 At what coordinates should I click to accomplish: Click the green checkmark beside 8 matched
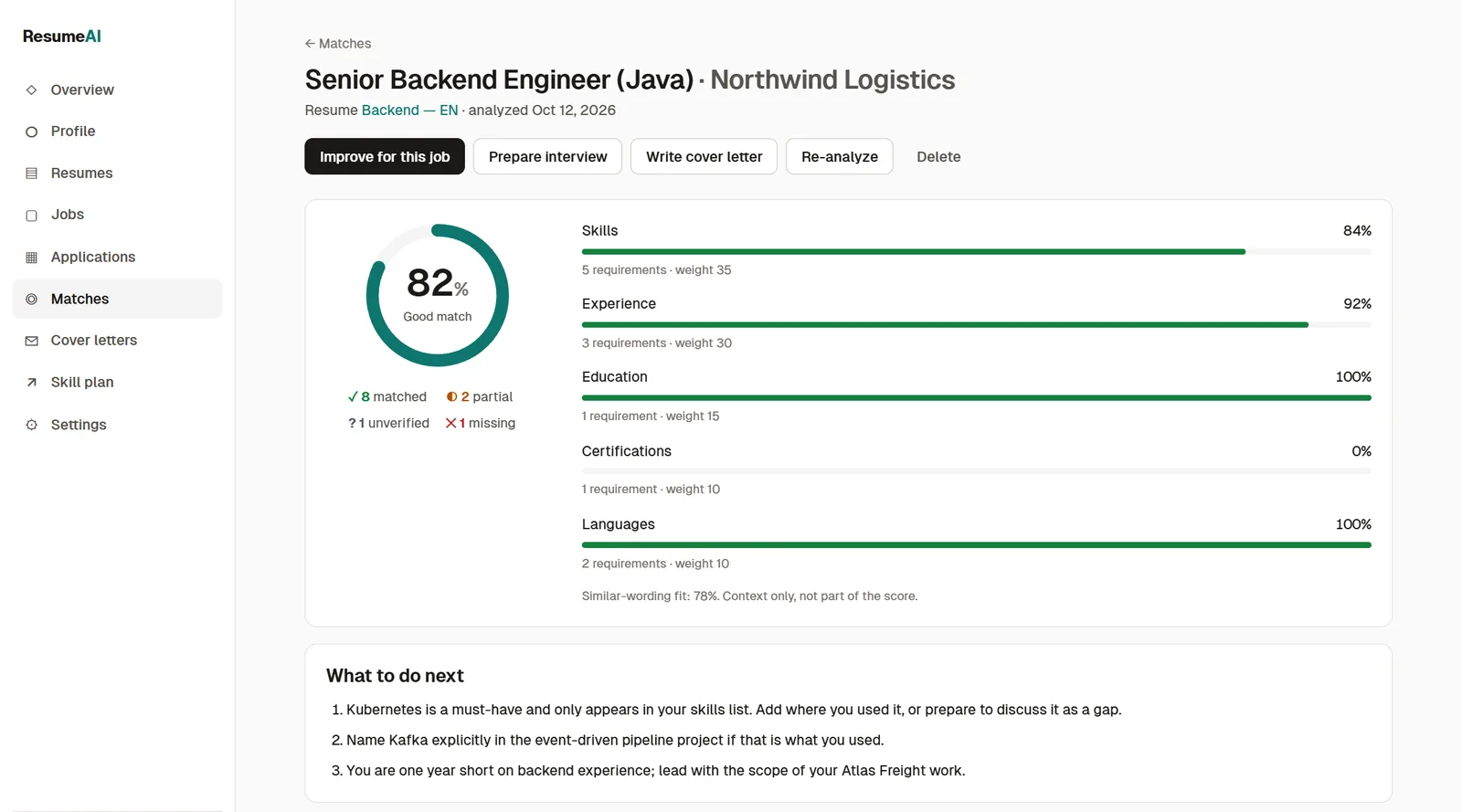(353, 396)
